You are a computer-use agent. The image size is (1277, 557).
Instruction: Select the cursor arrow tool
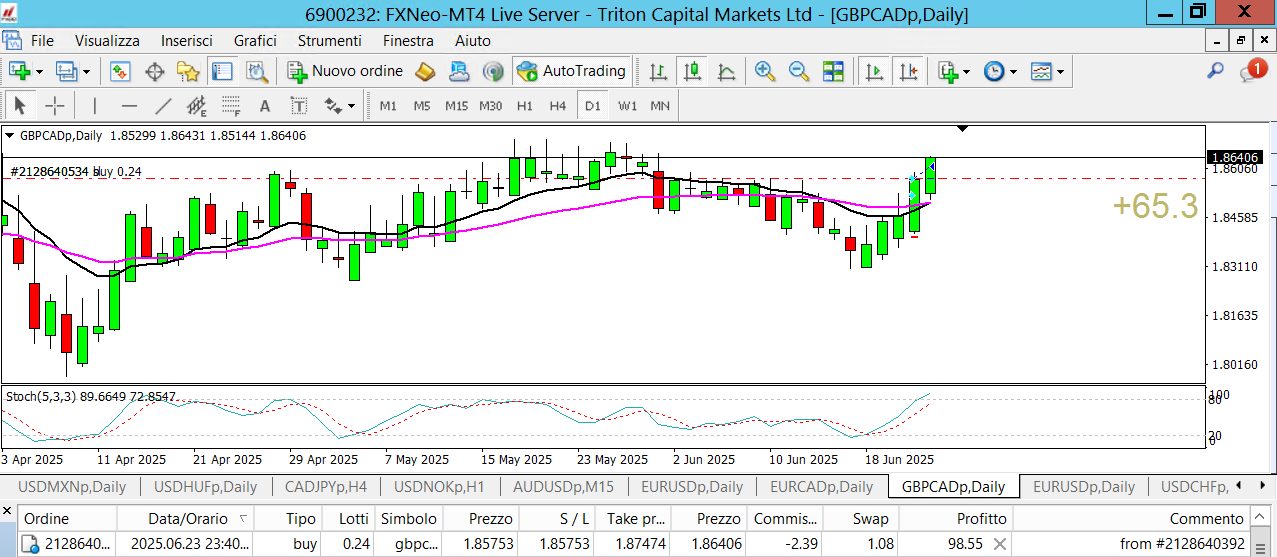pos(19,105)
